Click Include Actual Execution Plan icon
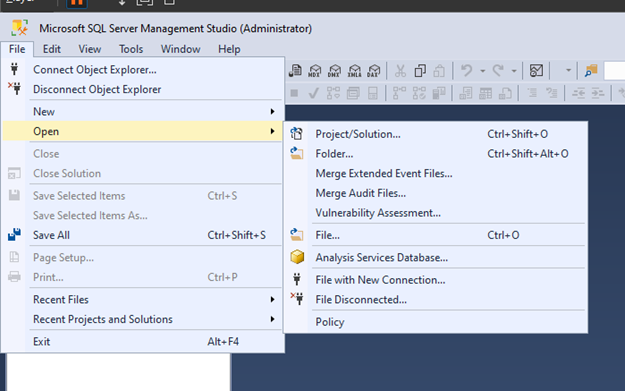The image size is (625, 391). coord(399,93)
